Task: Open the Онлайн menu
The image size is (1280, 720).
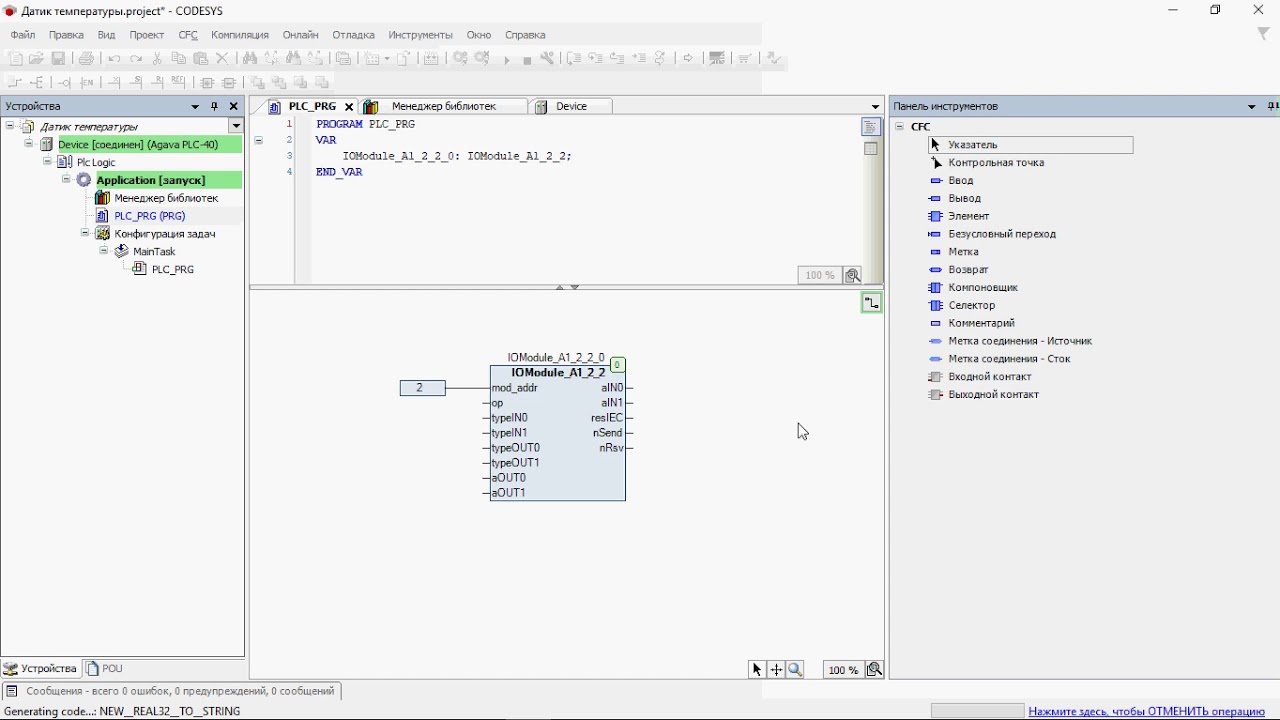Action: click(x=300, y=35)
